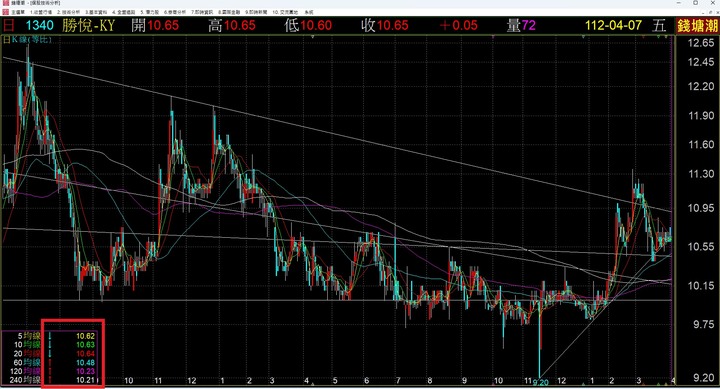Click the 60-day average value 10.48

pyautogui.click(x=85, y=362)
